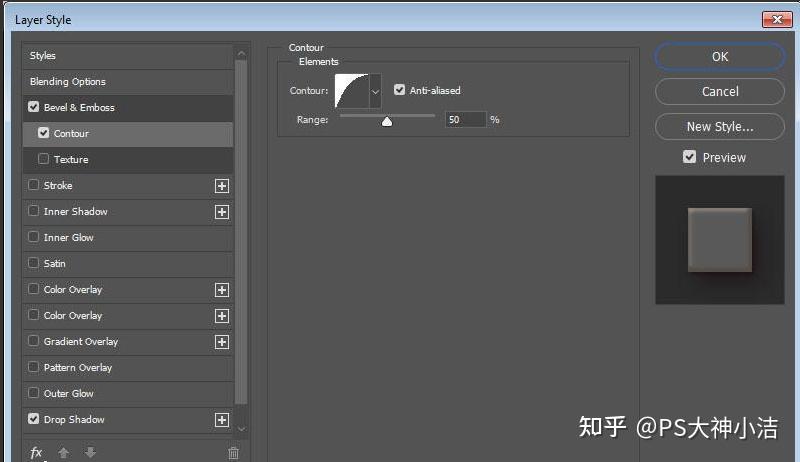Enable the Inner Glow checkbox
Viewport: 800px width, 462px height.
[x=34, y=237]
